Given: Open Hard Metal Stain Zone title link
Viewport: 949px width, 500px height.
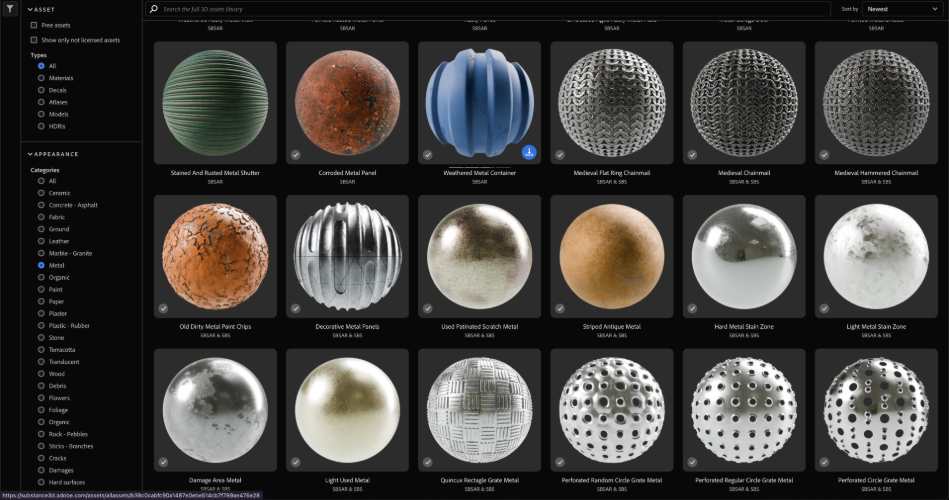Looking at the screenshot, I should [x=744, y=327].
